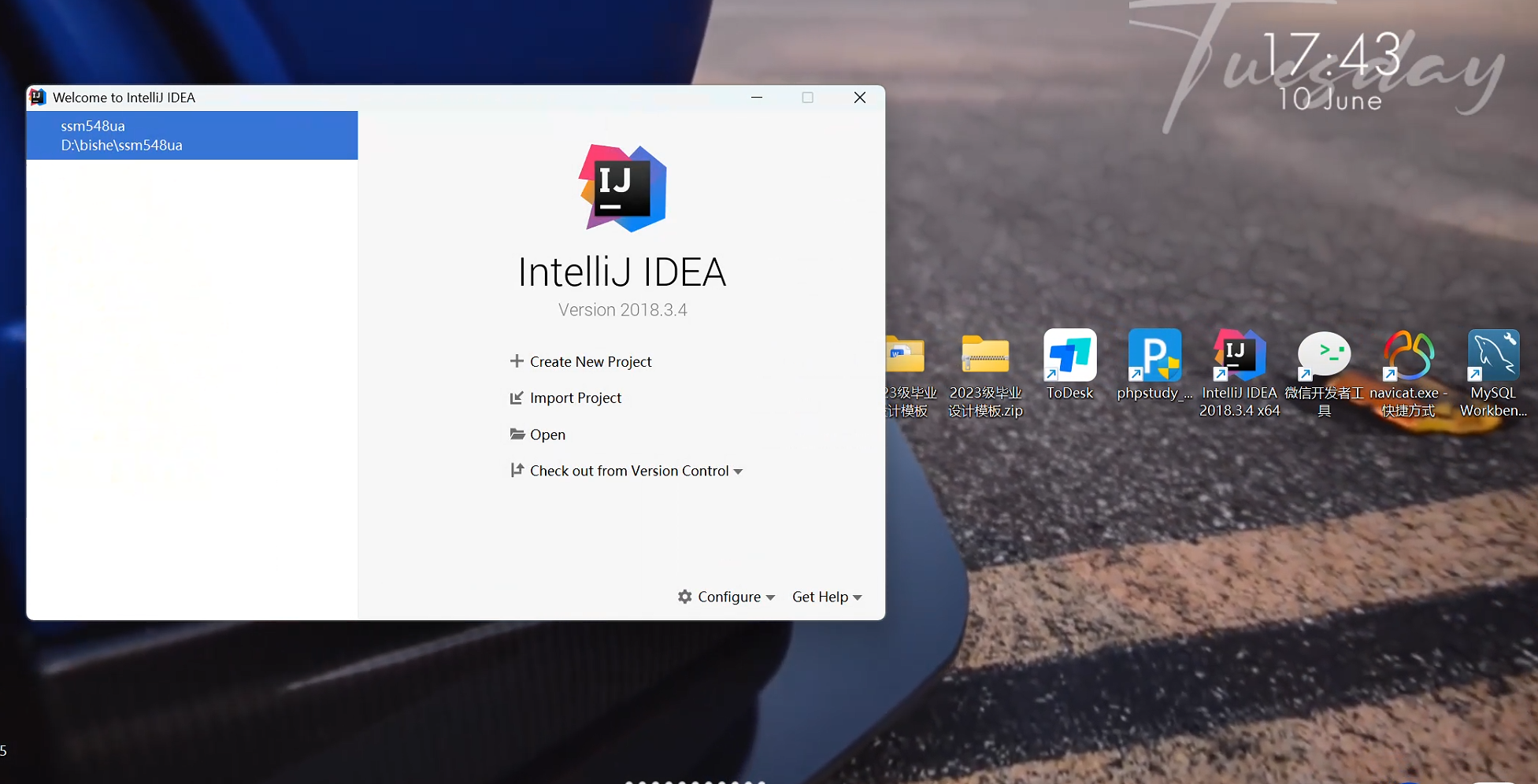Click the IntelliJ IDEA heading text
This screenshot has height=784, width=1538.
622,272
